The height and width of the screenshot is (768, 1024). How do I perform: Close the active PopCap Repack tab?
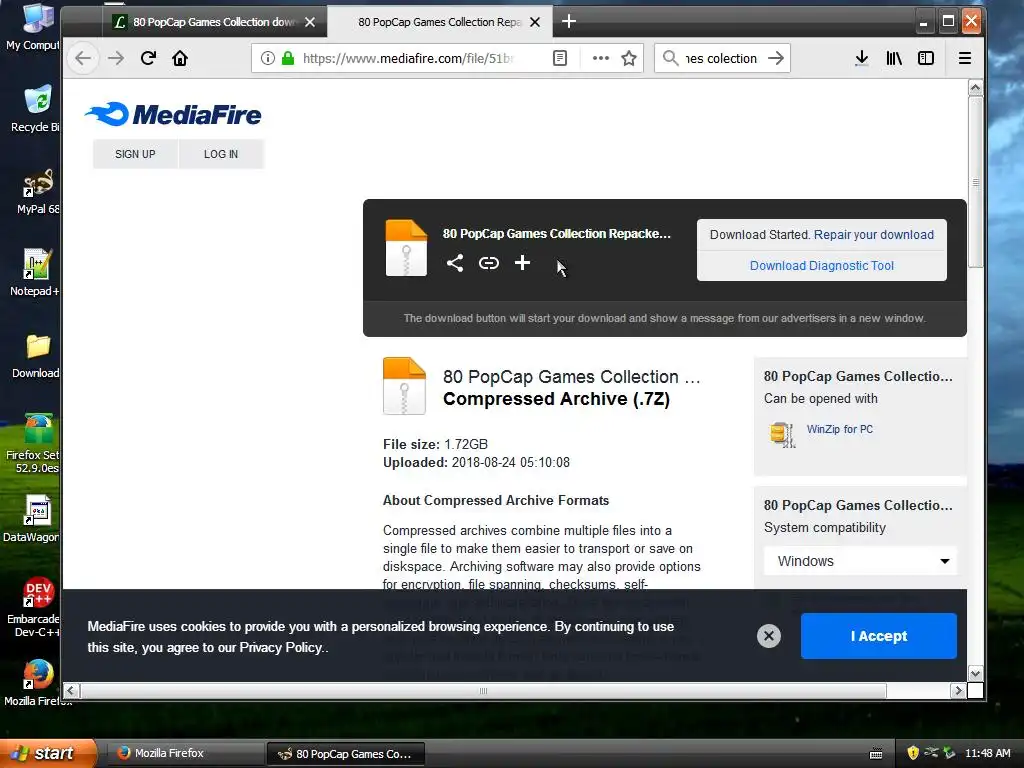coord(535,22)
